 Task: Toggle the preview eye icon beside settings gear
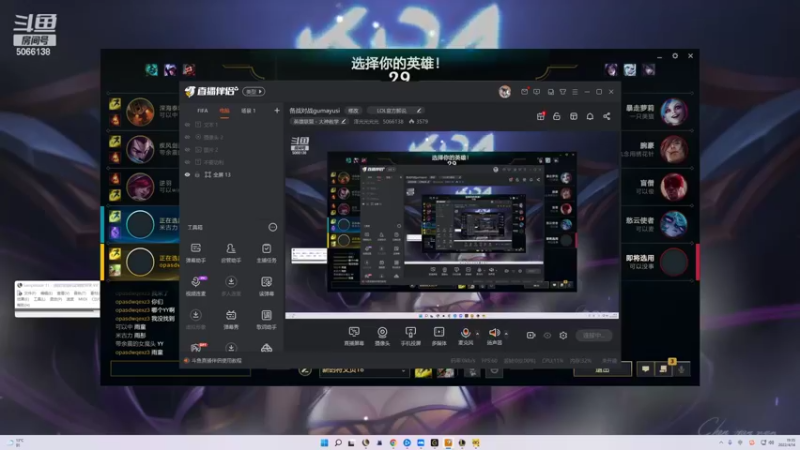pyautogui.click(x=547, y=335)
